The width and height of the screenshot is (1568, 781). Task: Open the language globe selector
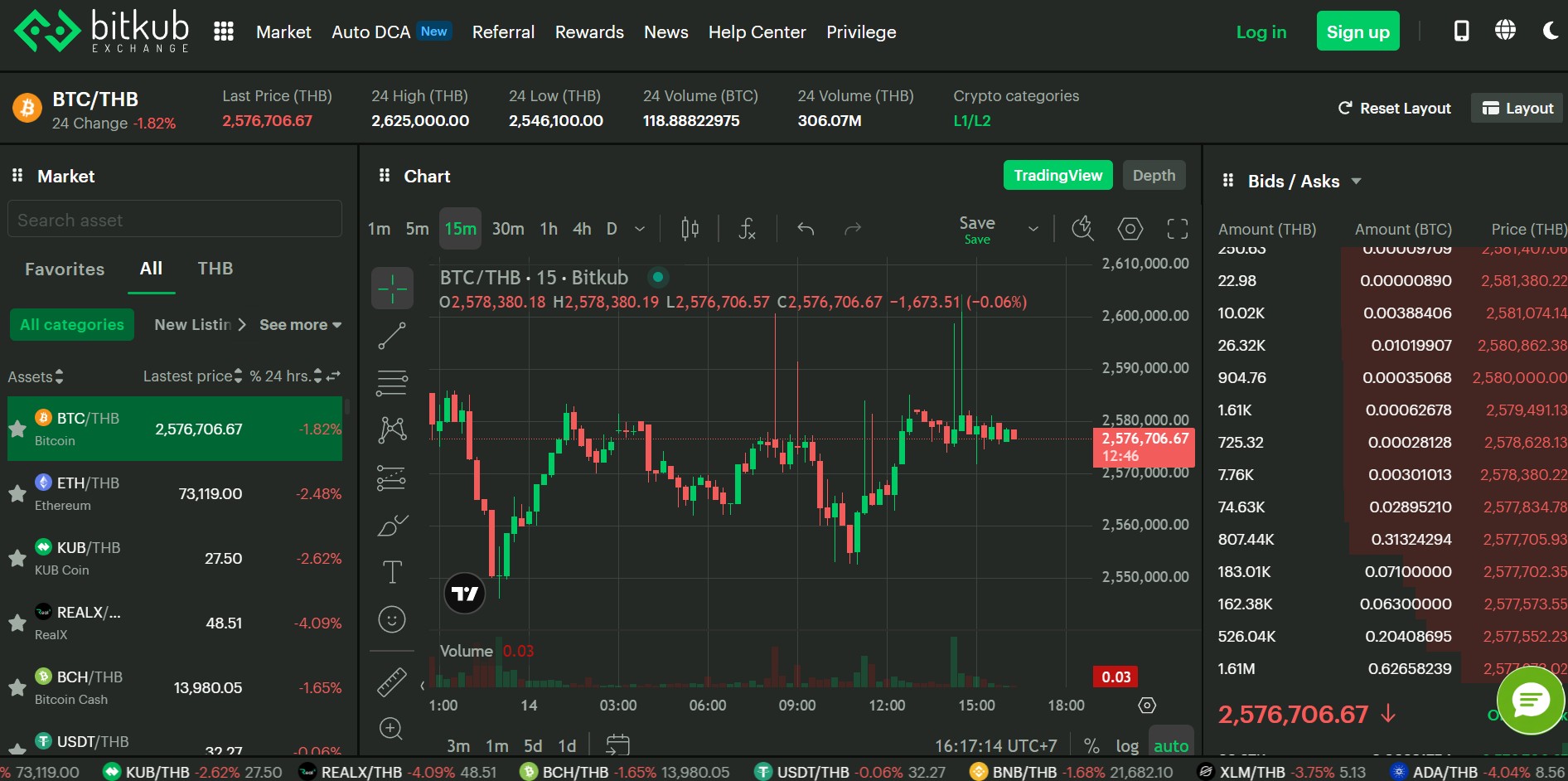pyautogui.click(x=1505, y=31)
